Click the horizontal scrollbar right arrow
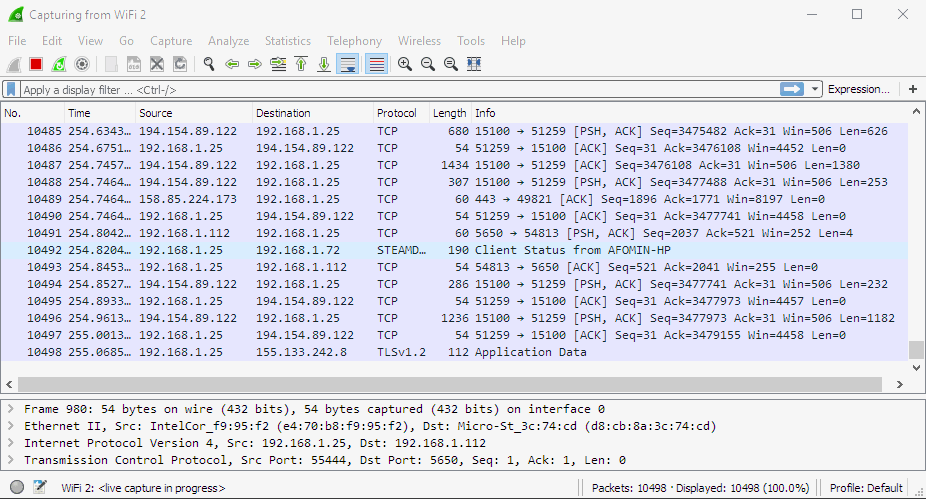The width and height of the screenshot is (926, 499). 899,384
